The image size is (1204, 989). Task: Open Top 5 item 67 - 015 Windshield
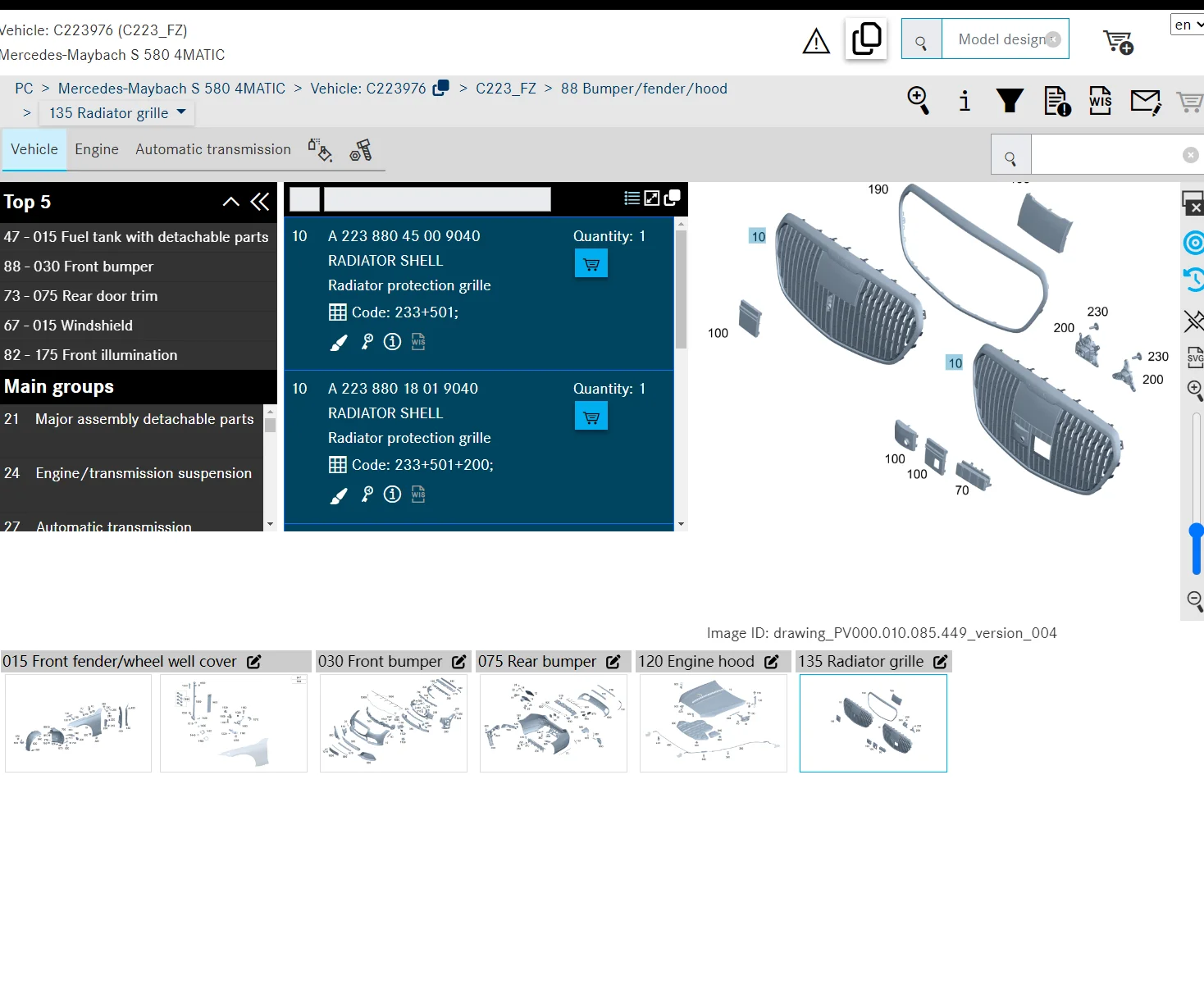[x=138, y=326]
